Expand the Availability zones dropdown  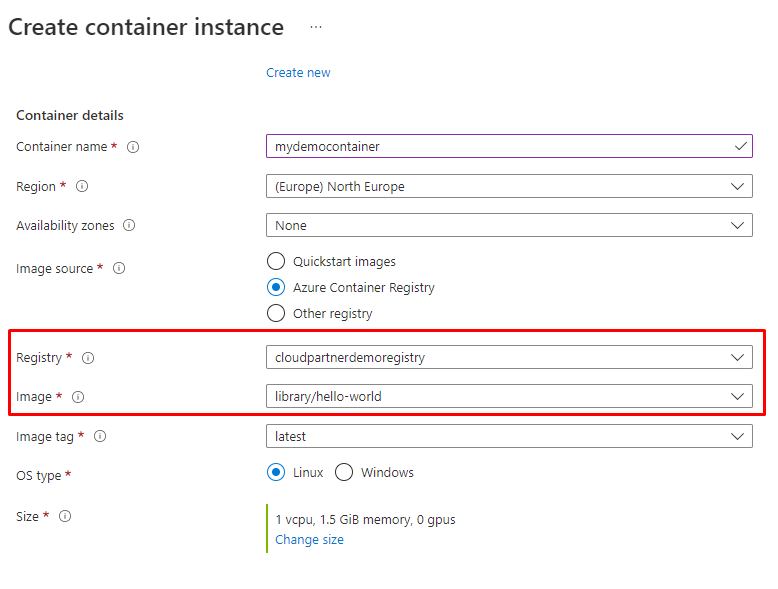(x=509, y=225)
